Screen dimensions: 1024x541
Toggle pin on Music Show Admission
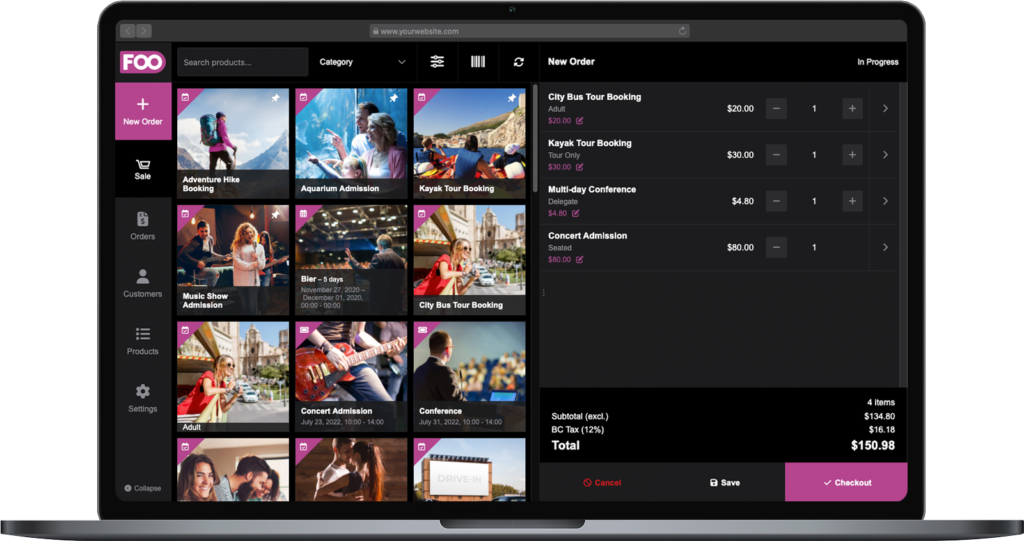pyautogui.click(x=276, y=214)
